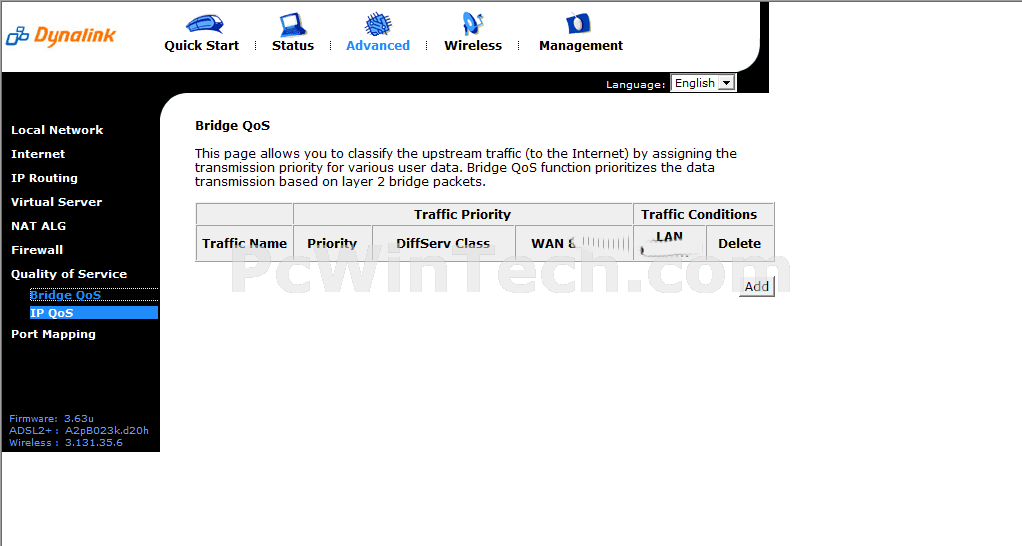1022x546 pixels.
Task: Click the Status monitor icon
Action: tap(293, 25)
